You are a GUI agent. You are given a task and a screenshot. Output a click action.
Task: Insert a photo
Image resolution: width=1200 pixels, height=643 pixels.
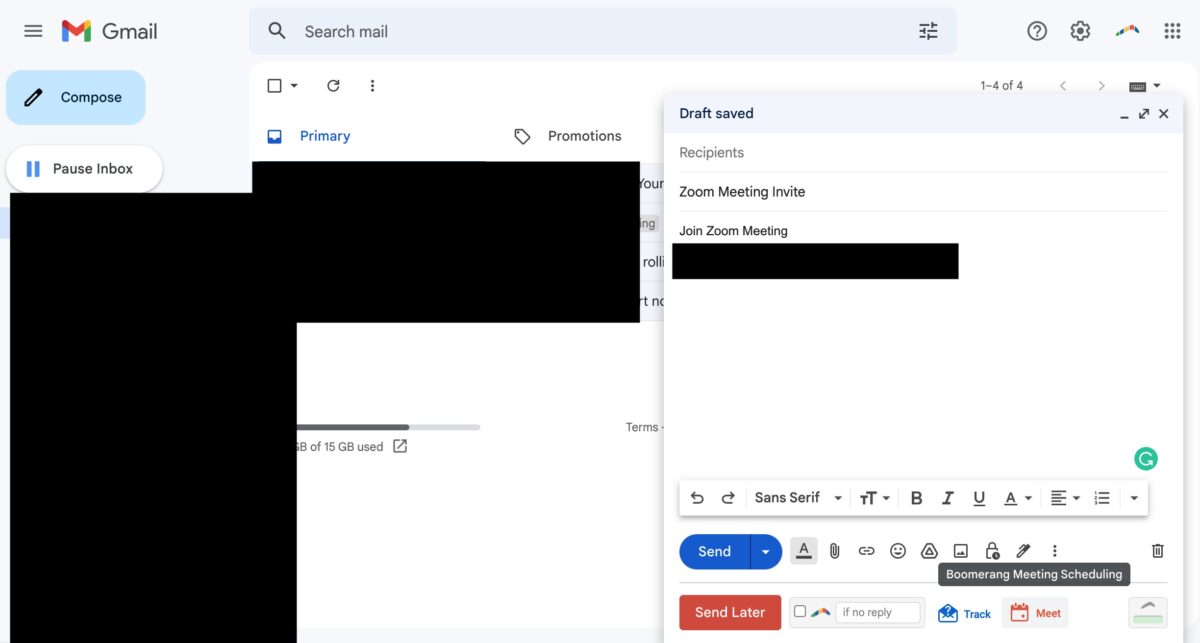pyautogui.click(x=961, y=551)
